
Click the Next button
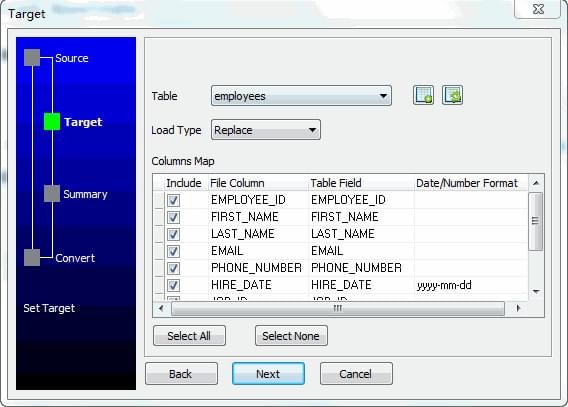268,374
